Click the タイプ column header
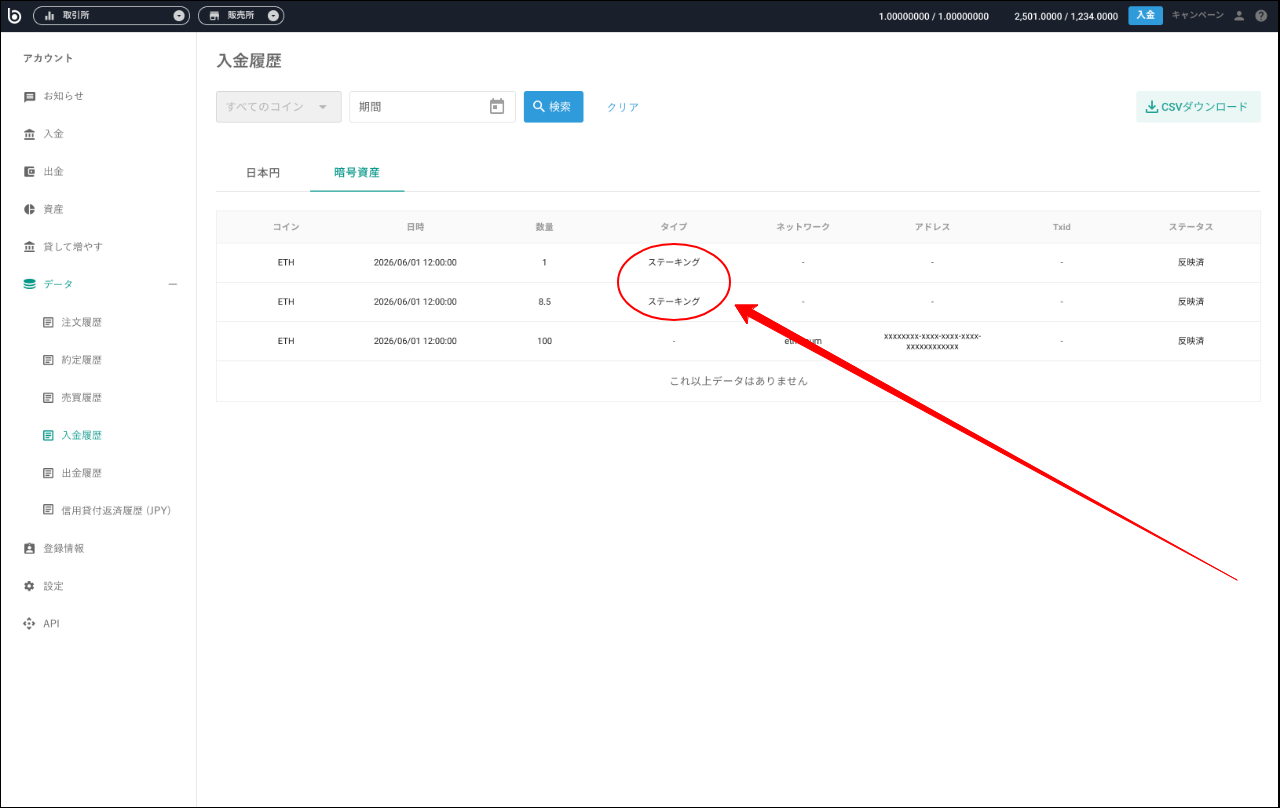The height and width of the screenshot is (808, 1280). tap(674, 227)
